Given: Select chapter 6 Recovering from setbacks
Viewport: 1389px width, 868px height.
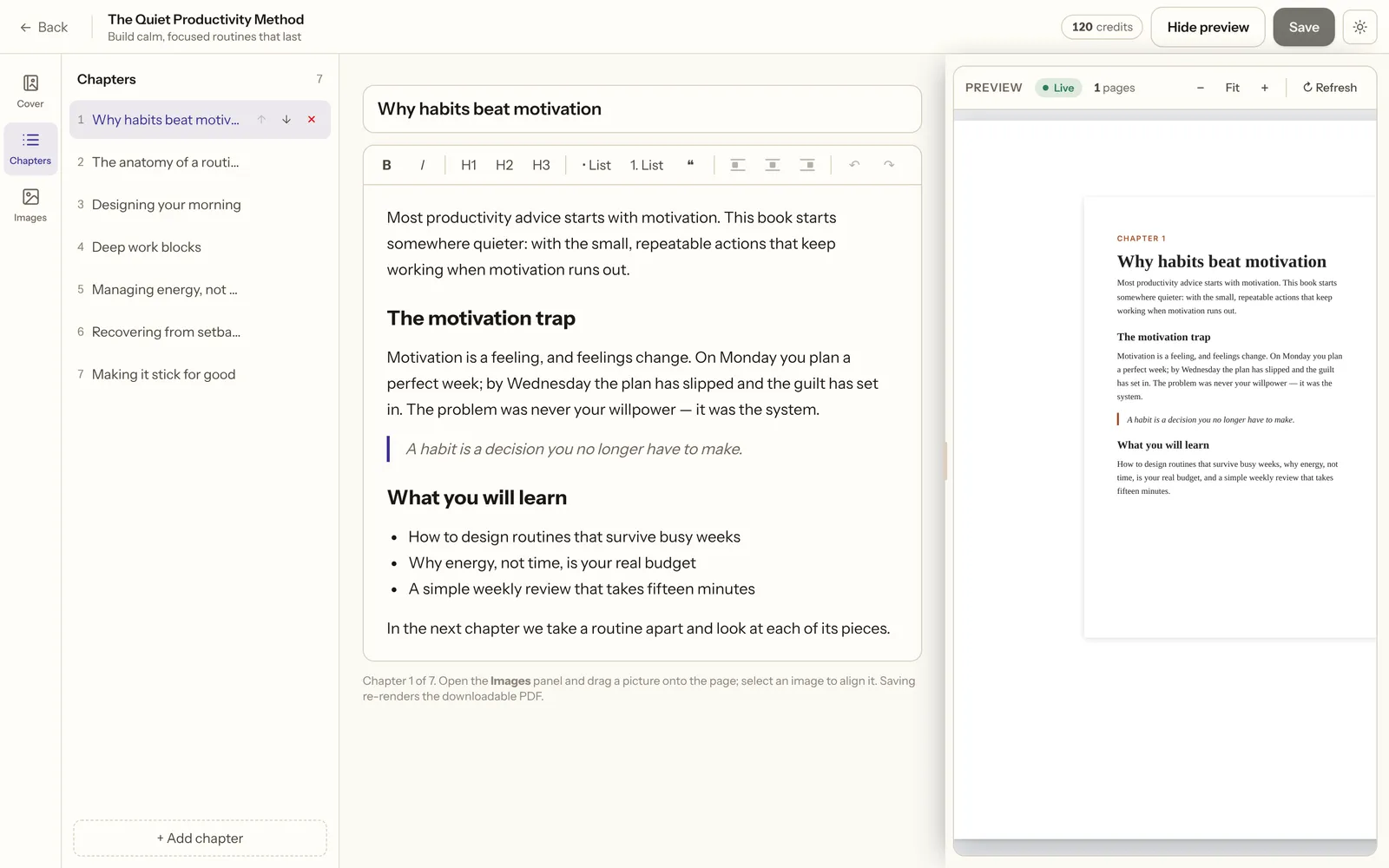Looking at the screenshot, I should (x=200, y=332).
